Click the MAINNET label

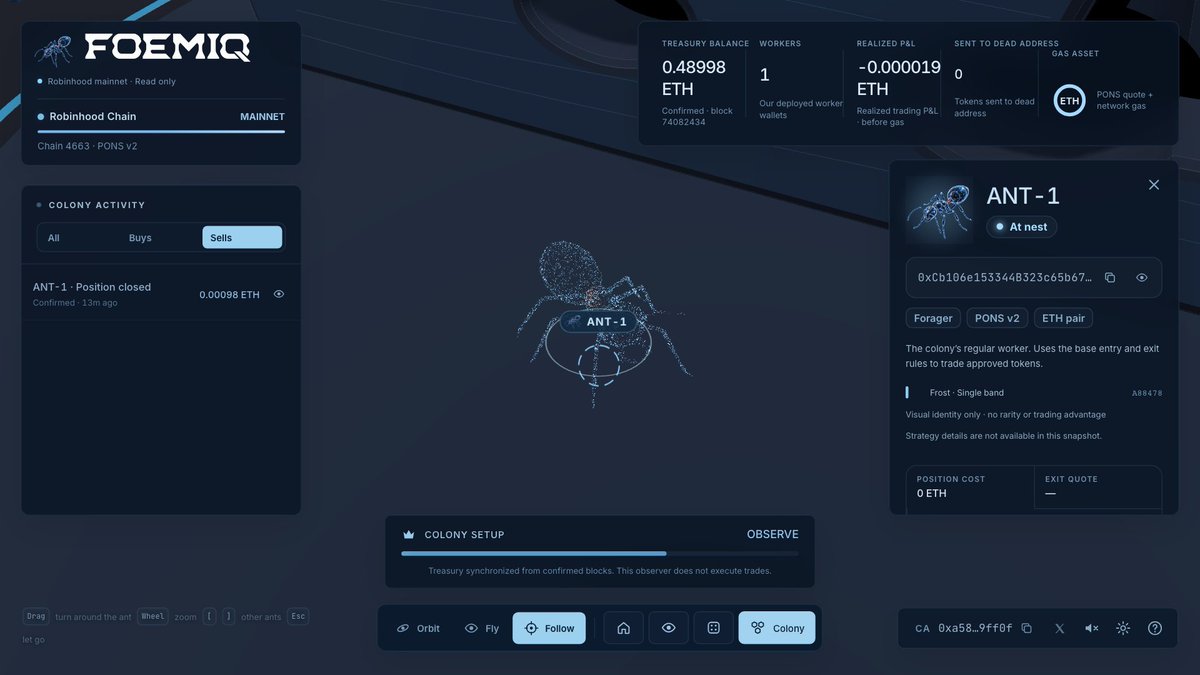(x=262, y=117)
